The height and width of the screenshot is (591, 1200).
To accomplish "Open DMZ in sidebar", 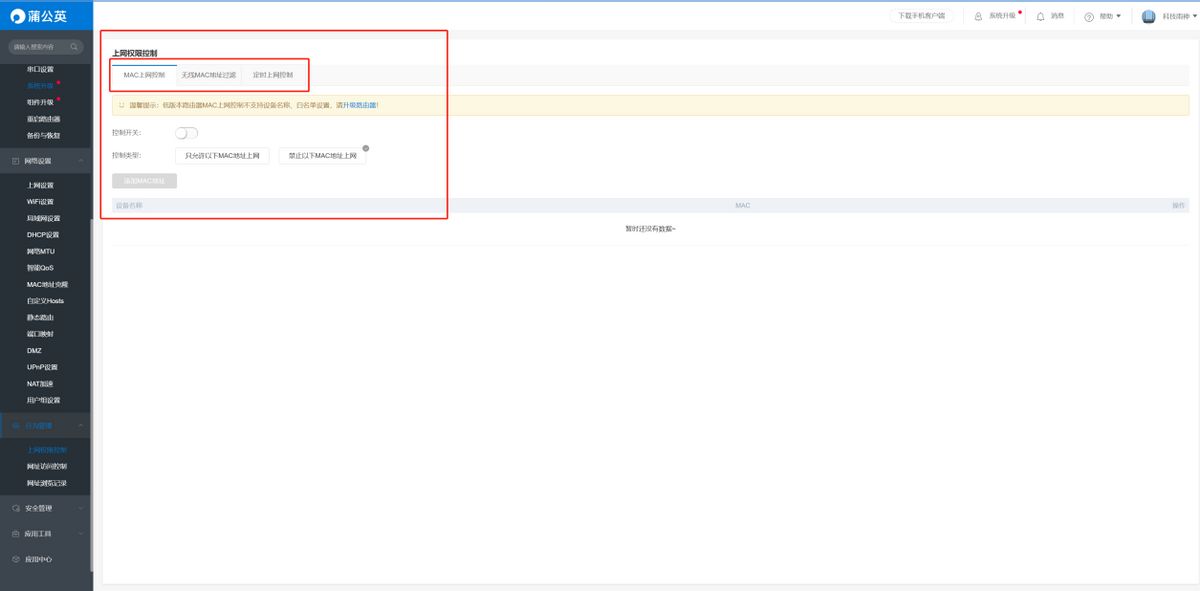I will [x=35, y=350].
